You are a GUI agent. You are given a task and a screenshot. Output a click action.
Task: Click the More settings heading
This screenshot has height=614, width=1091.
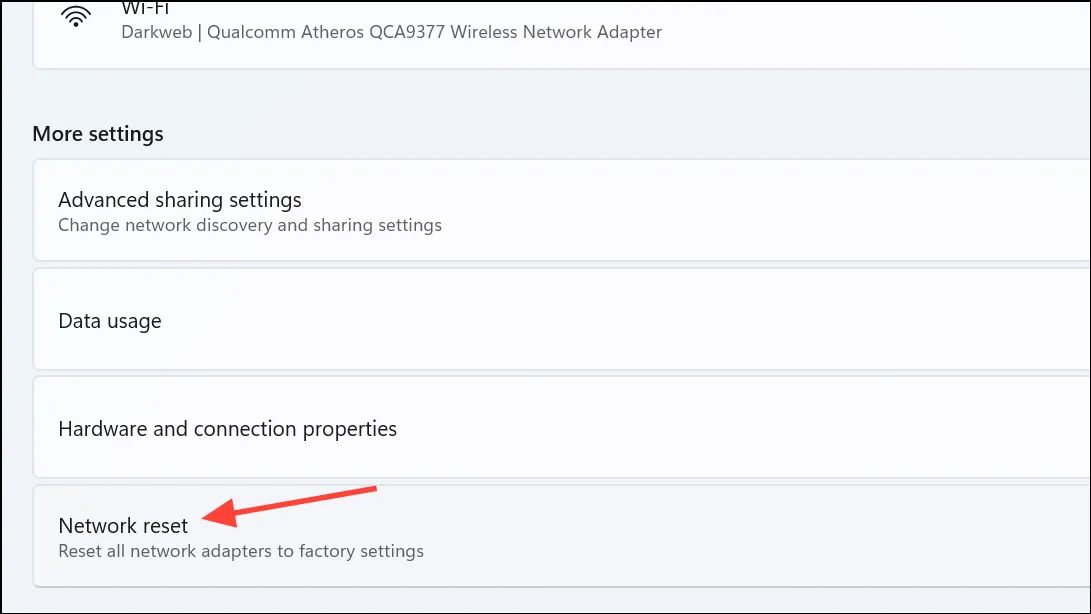(x=98, y=134)
